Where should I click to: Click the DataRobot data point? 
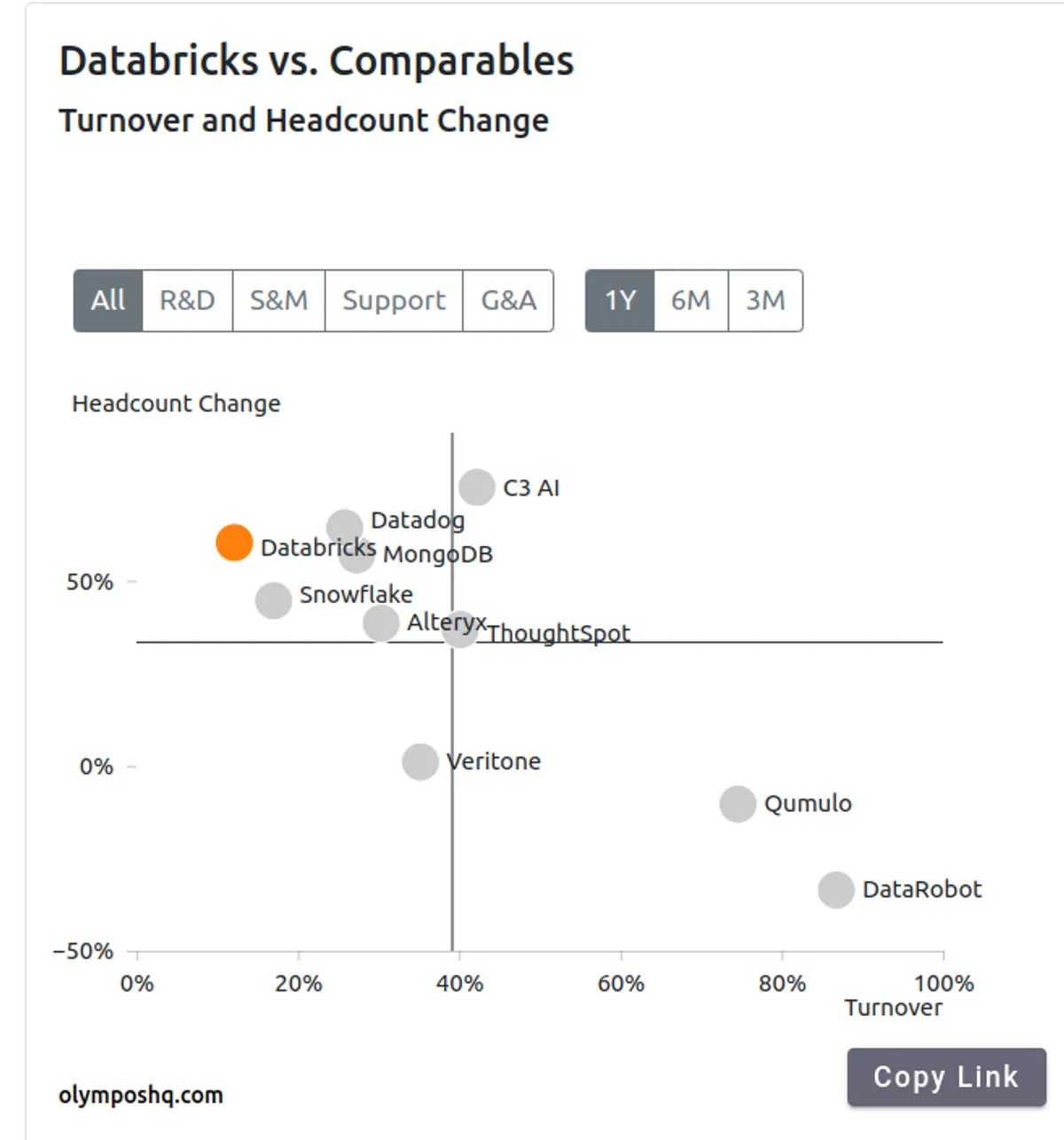coord(836,890)
